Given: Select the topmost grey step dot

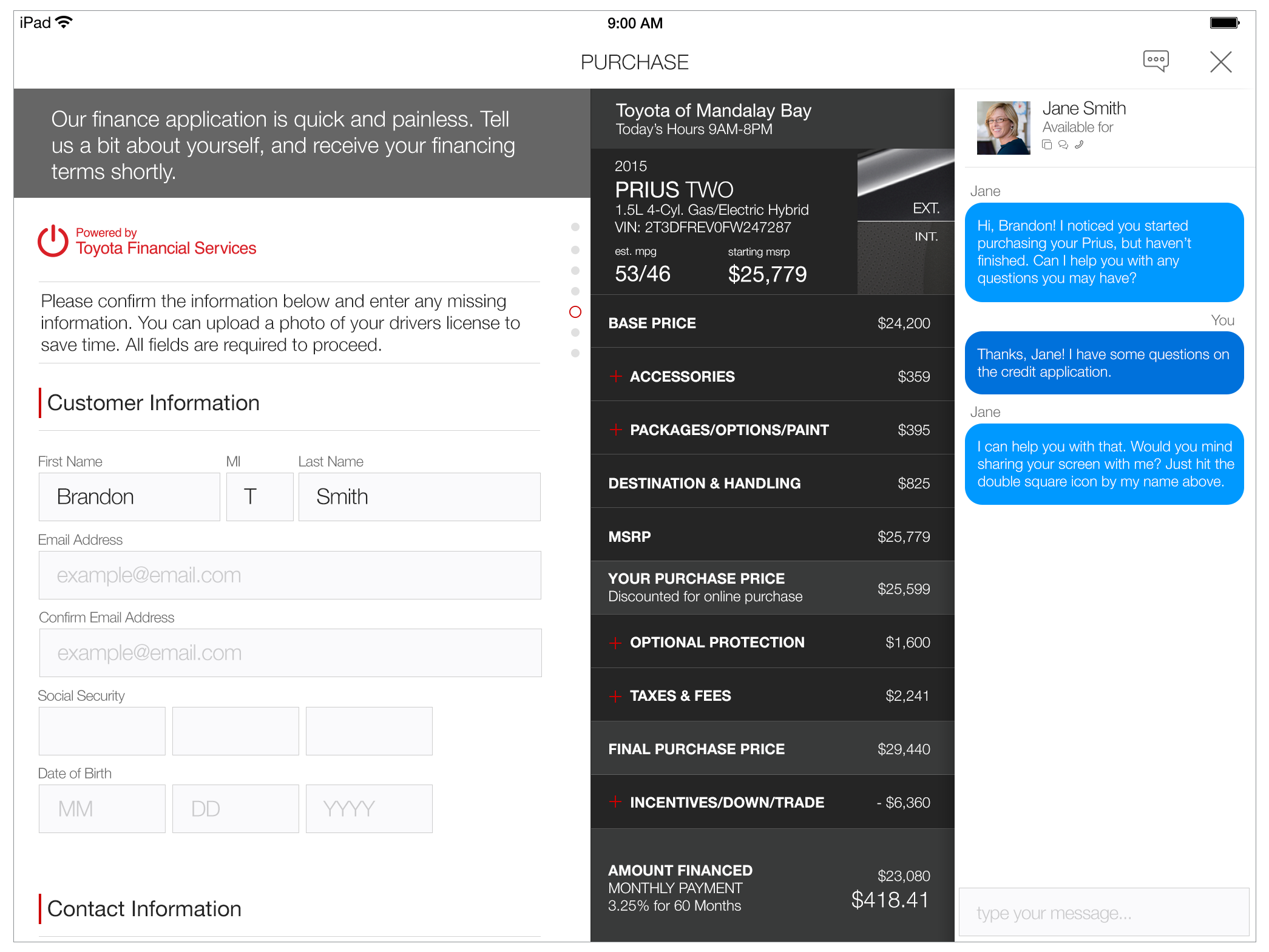Looking at the screenshot, I should click(x=575, y=227).
